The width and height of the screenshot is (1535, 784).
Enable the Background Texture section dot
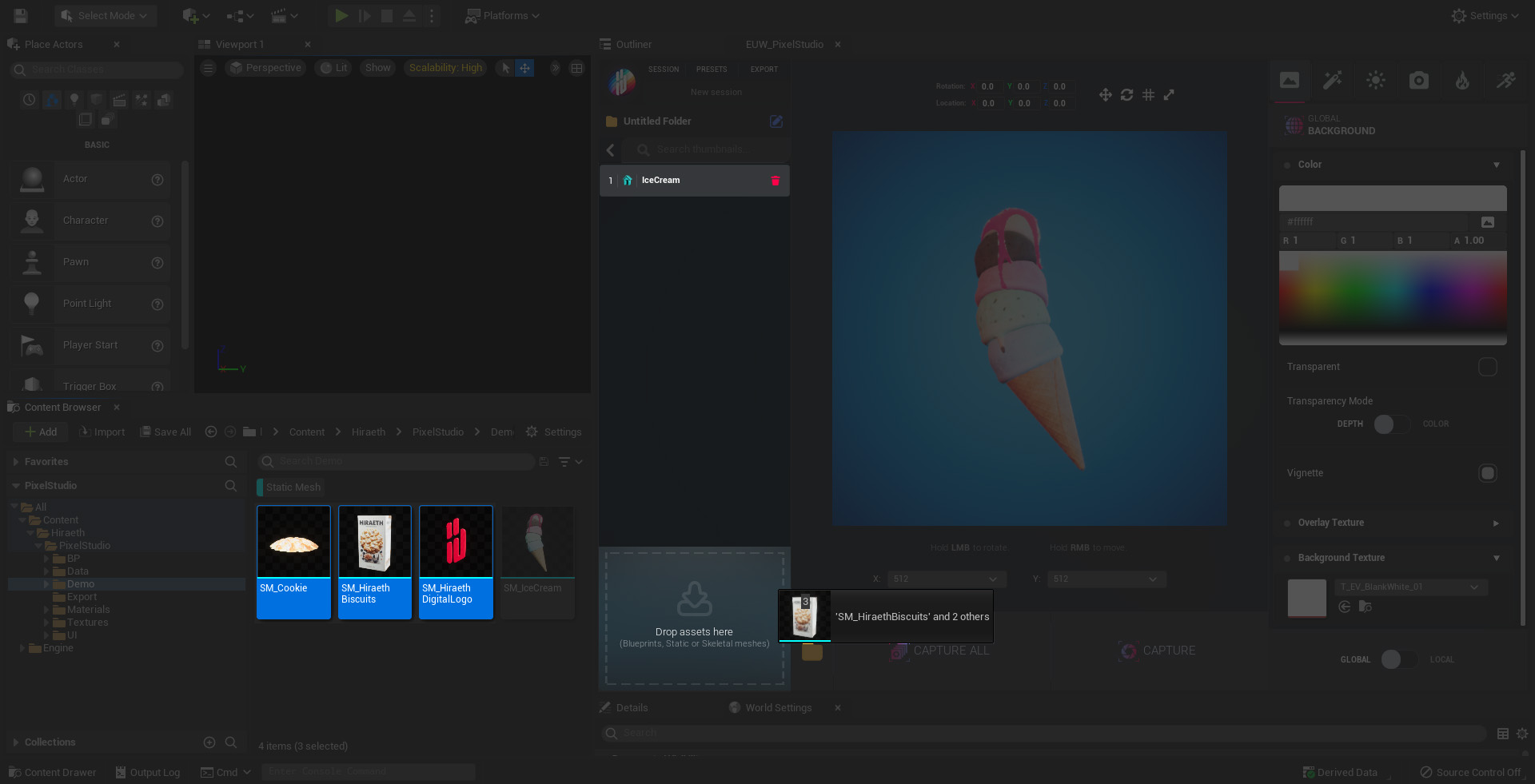[1287, 559]
